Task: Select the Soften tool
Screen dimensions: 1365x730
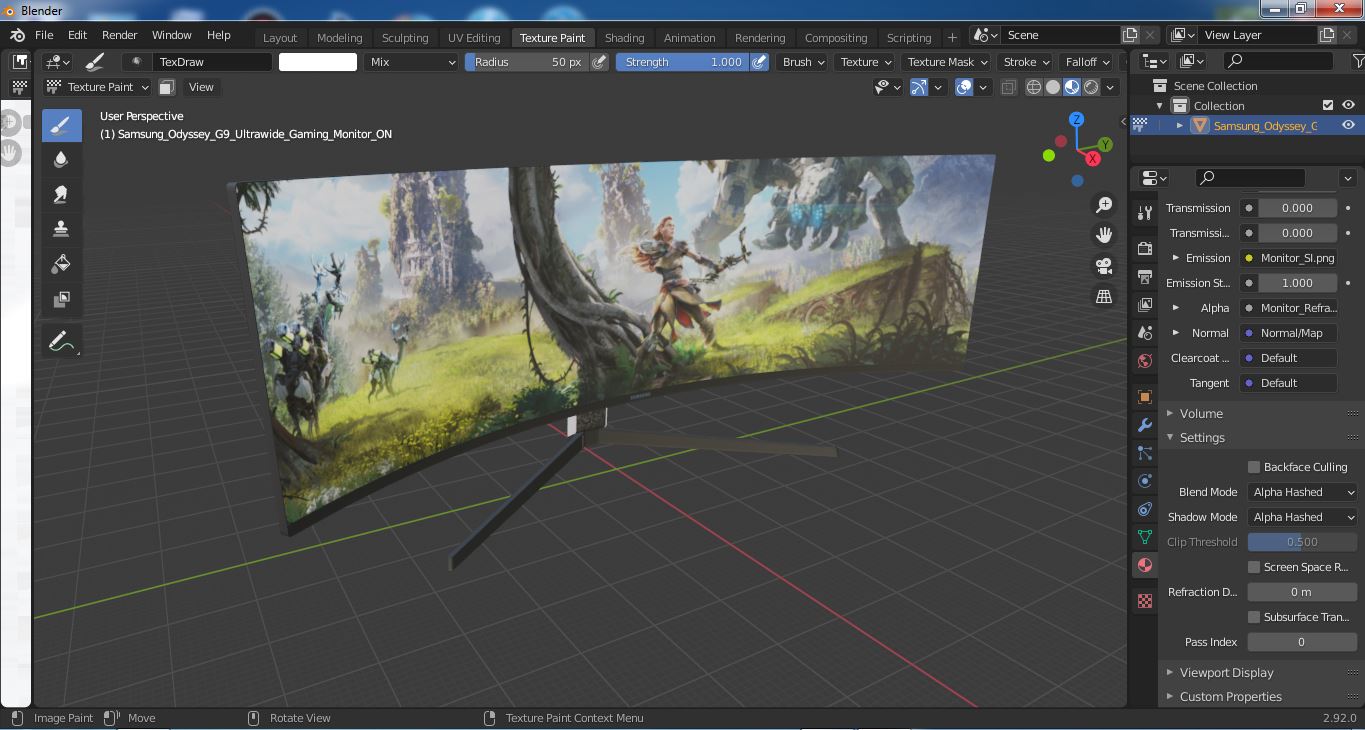Action: (61, 160)
